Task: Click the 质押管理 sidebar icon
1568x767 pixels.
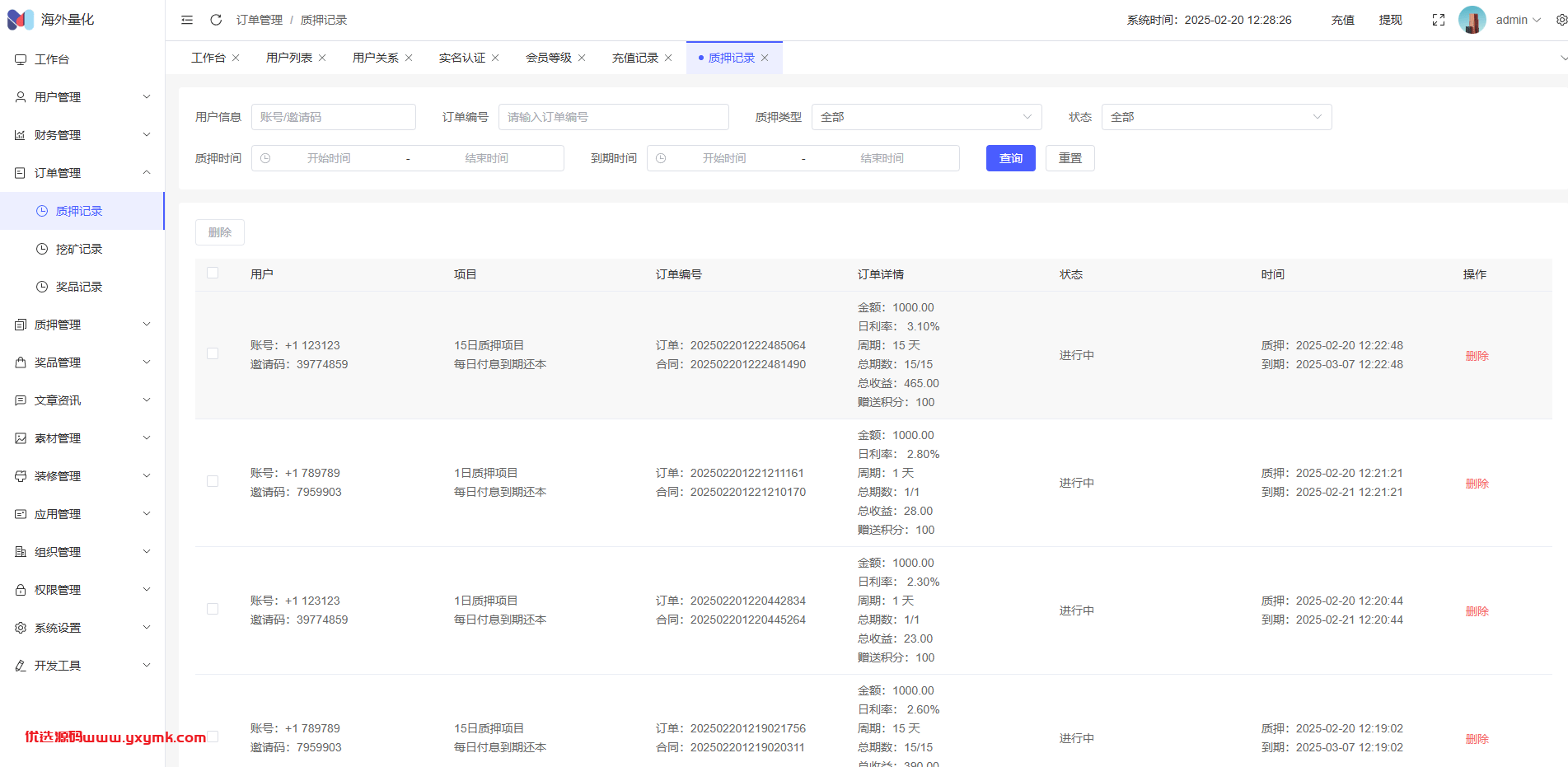Action: click(x=21, y=325)
